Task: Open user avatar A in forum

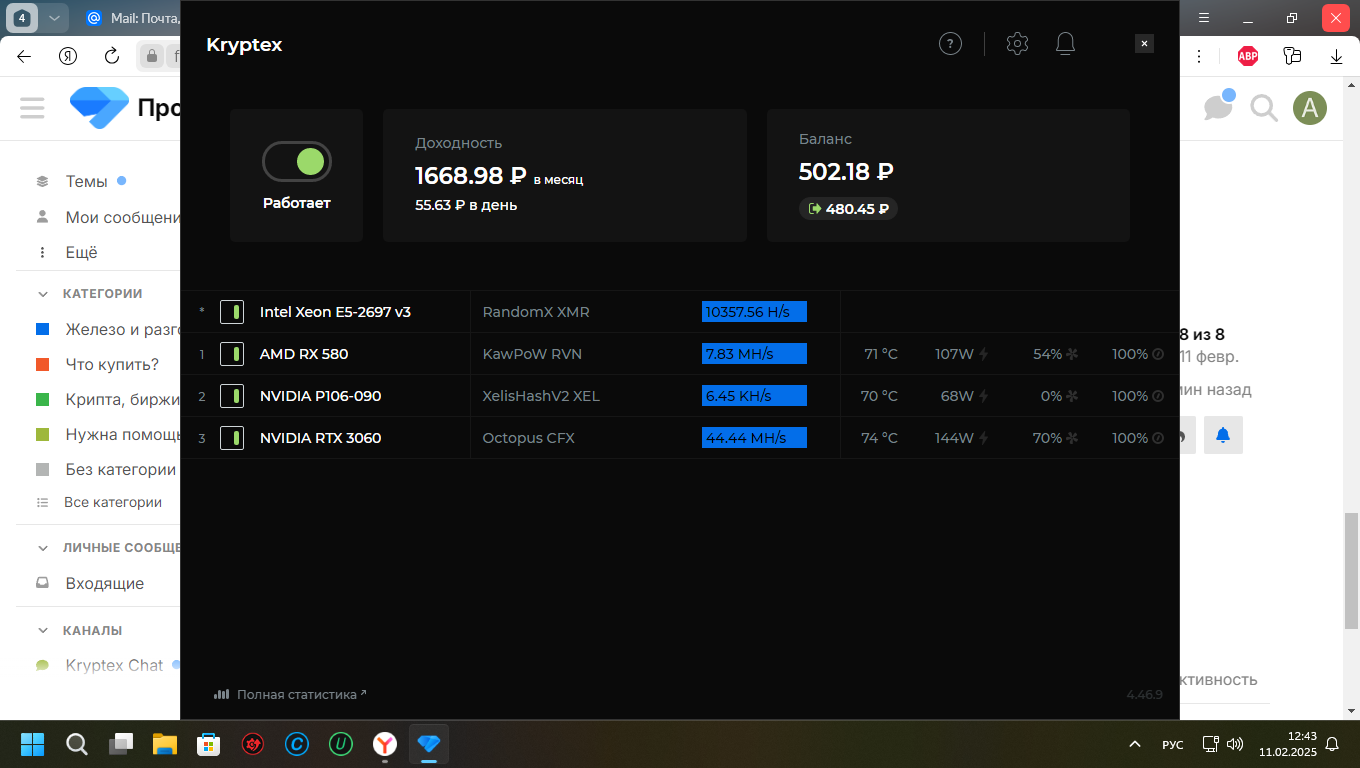Action: pos(1310,107)
